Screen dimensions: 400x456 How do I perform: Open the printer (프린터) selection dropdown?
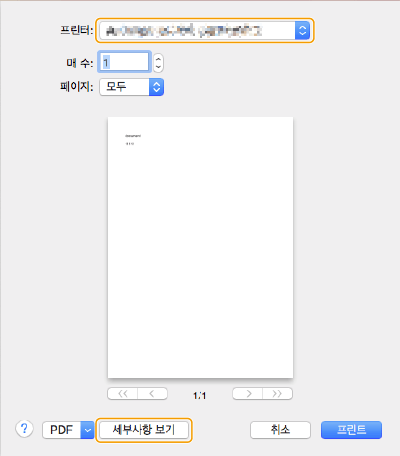tap(205, 31)
